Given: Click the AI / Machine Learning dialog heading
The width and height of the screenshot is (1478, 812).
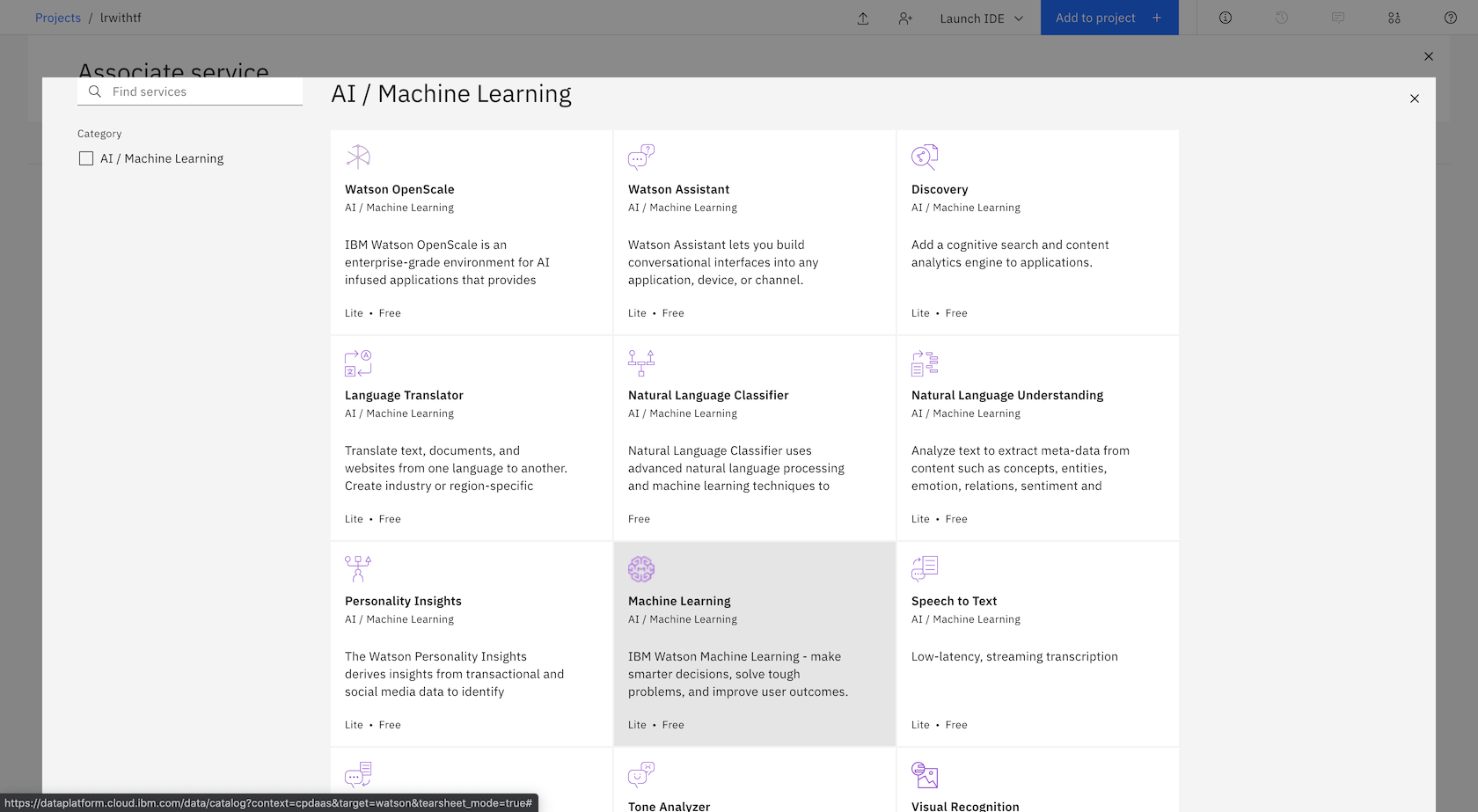Looking at the screenshot, I should 451,94.
